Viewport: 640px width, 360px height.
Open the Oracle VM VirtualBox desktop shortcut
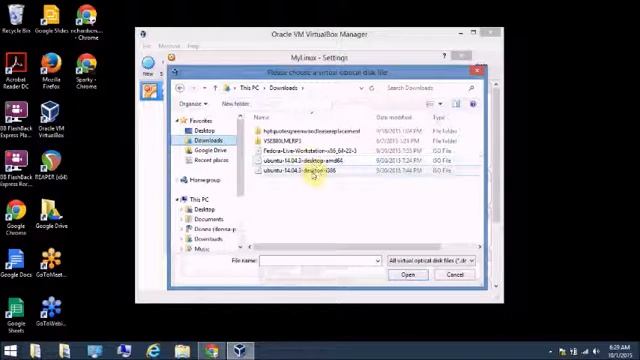coord(51,119)
